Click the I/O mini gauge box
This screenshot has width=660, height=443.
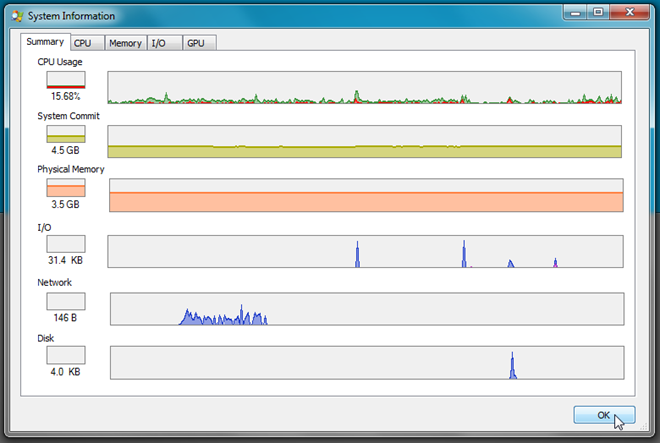[66, 244]
